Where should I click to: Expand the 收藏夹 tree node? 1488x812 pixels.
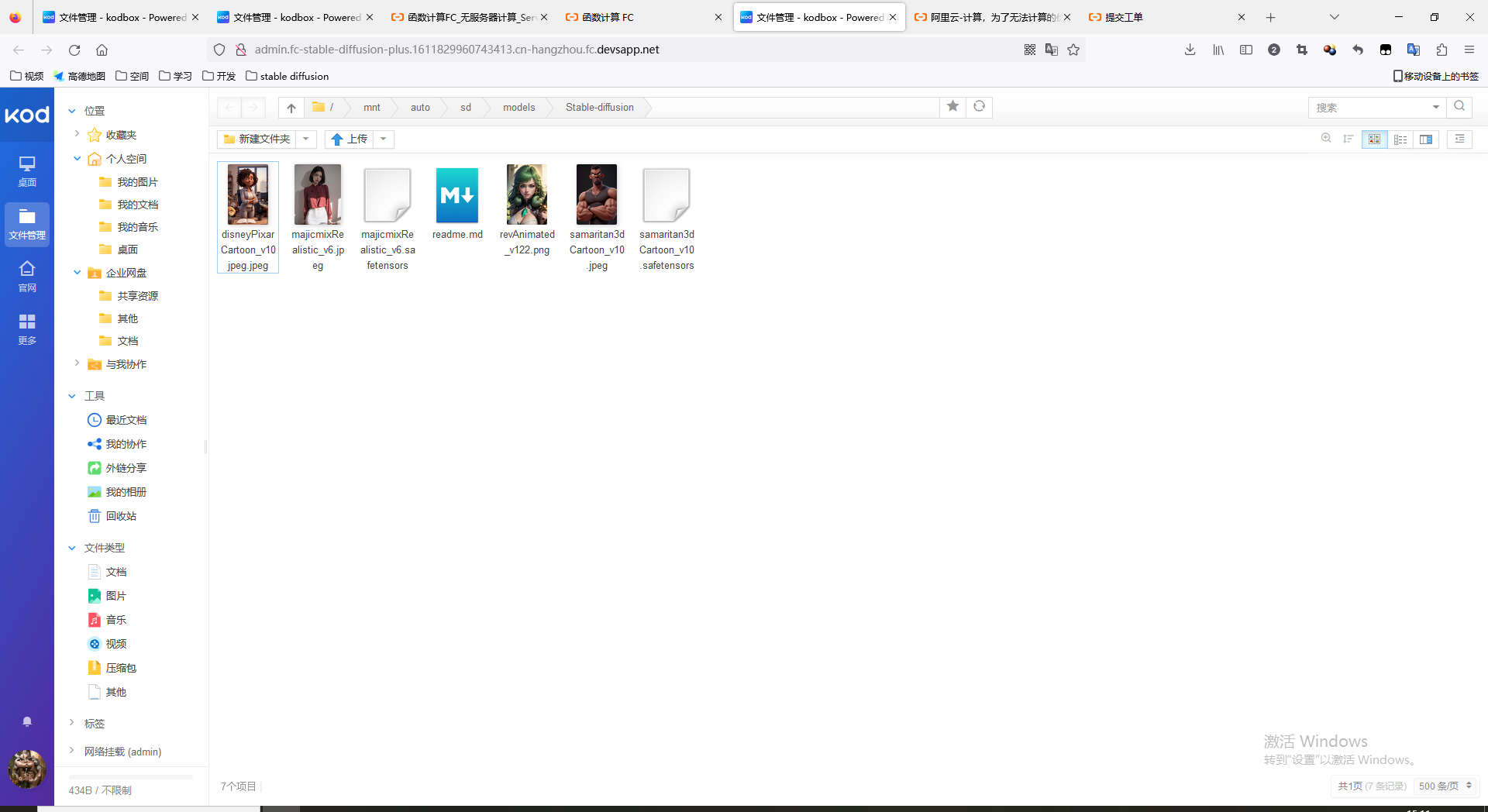pyautogui.click(x=77, y=134)
